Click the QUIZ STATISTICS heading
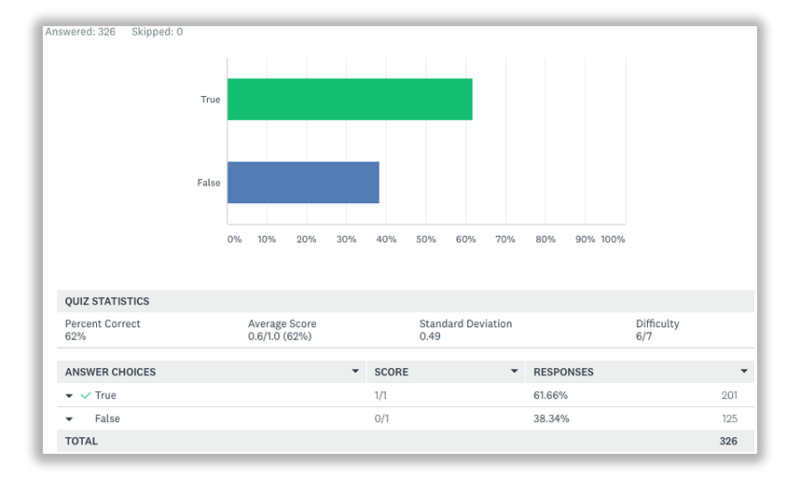800x479 pixels. (107, 301)
